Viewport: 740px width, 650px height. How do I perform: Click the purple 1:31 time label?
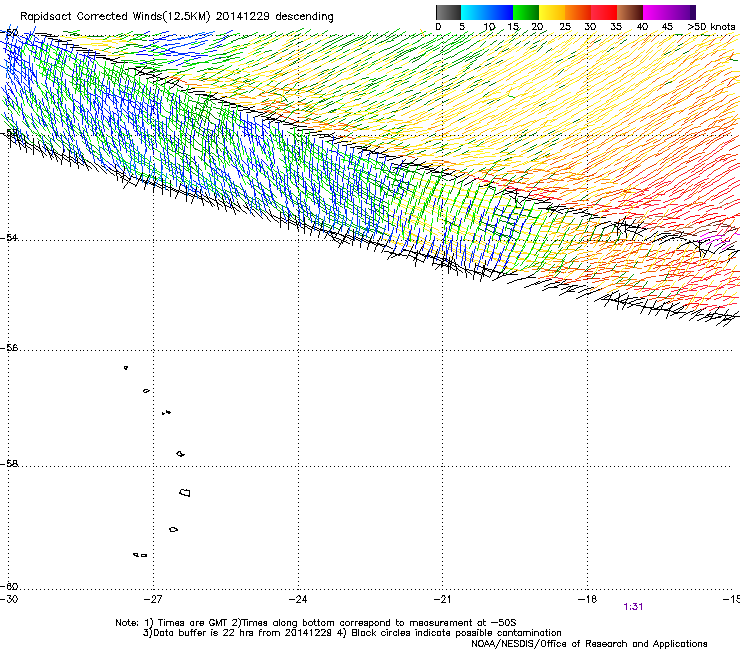coord(633,607)
